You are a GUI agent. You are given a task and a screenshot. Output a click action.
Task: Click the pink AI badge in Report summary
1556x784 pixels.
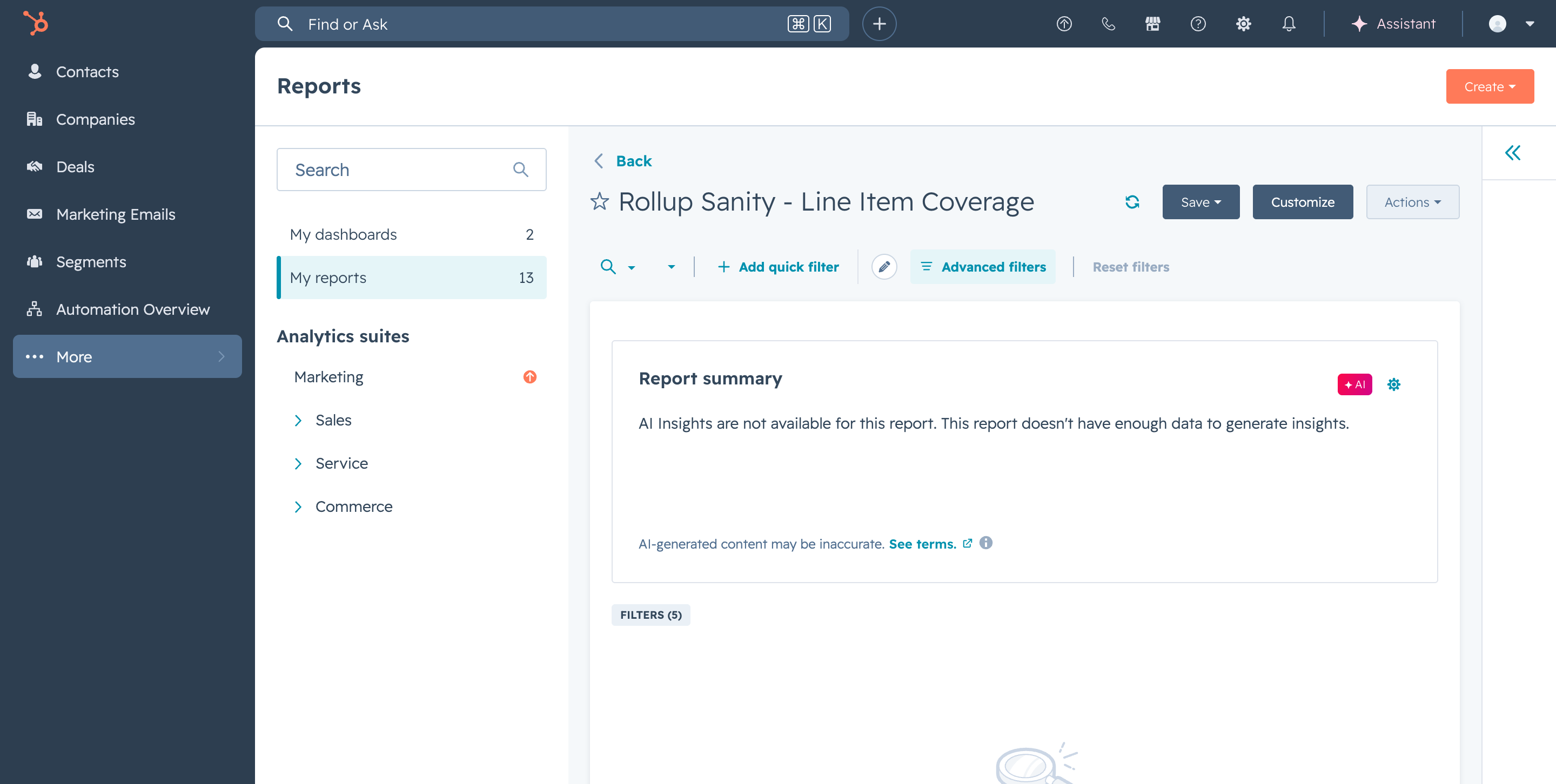(1354, 384)
